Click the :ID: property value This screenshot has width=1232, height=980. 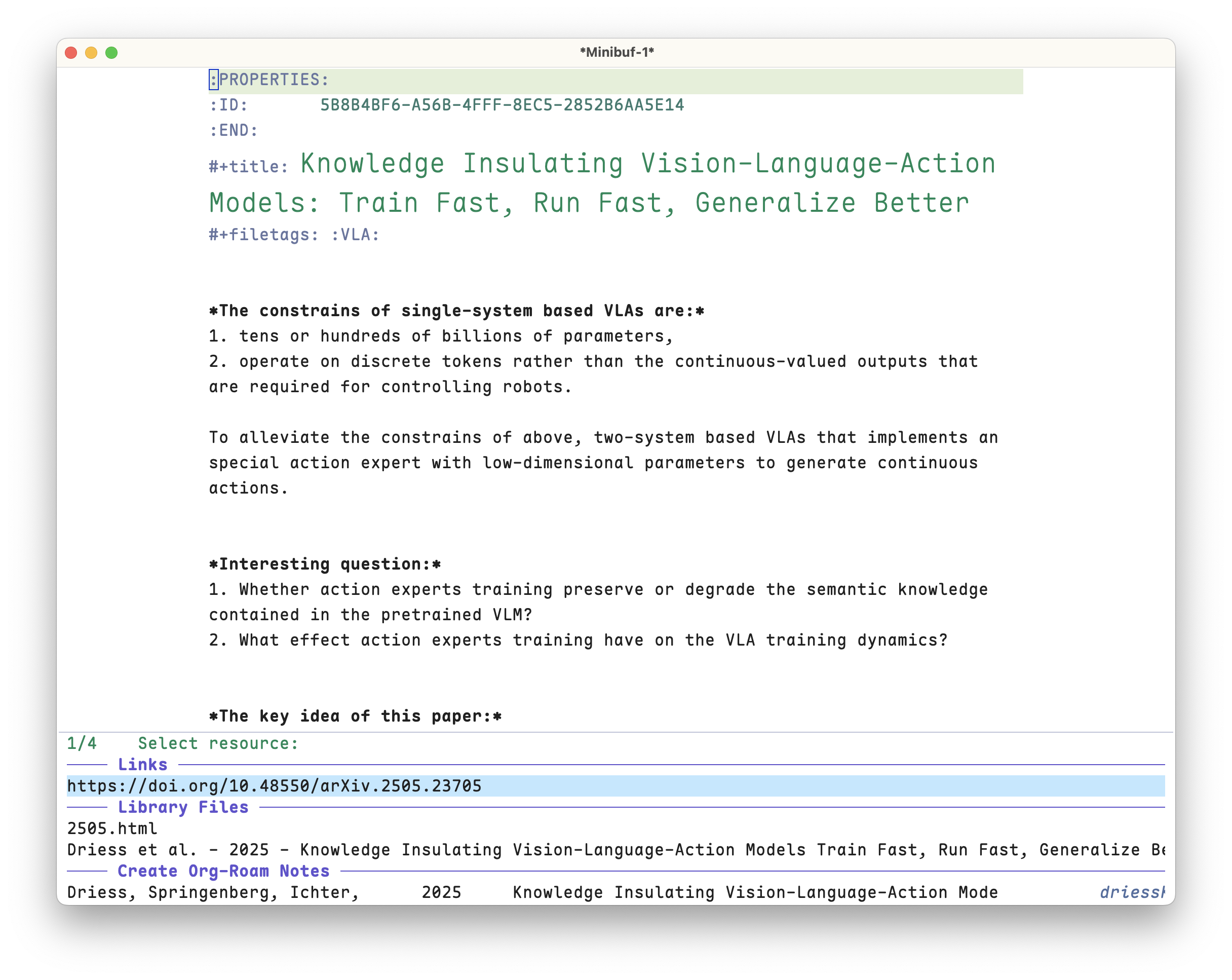click(502, 105)
